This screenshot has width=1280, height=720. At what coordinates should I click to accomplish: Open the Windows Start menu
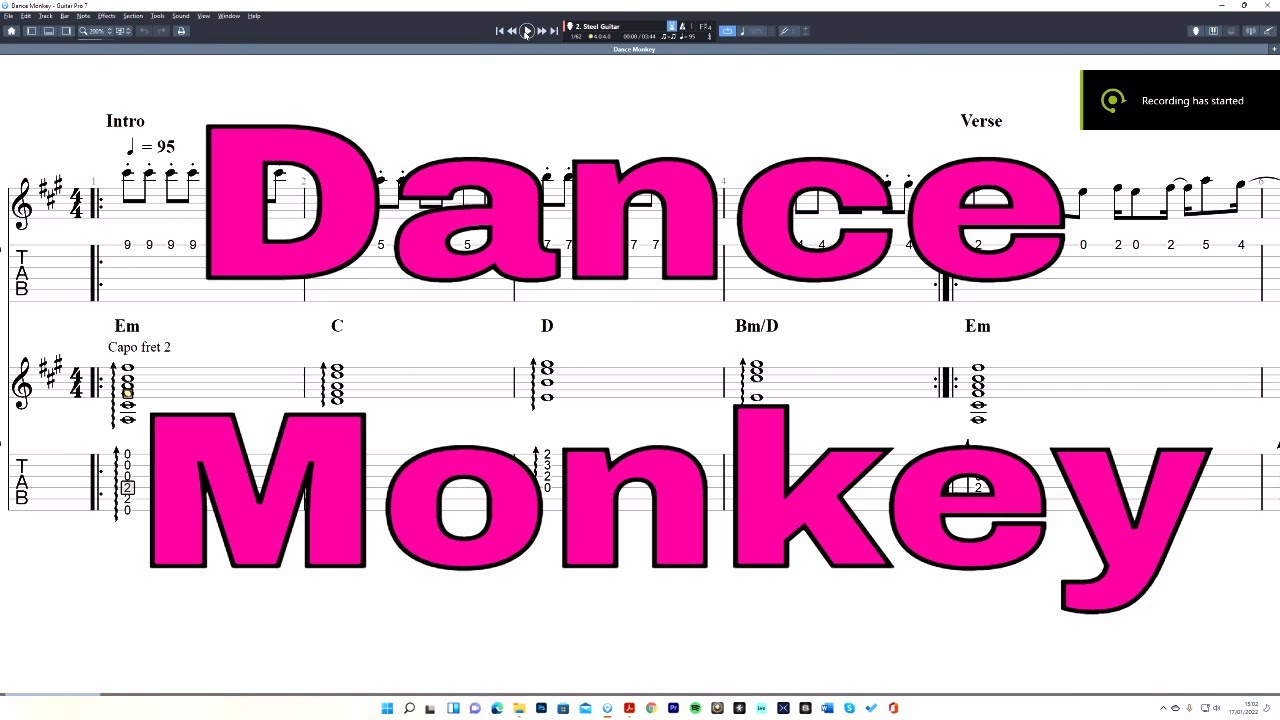(x=387, y=708)
